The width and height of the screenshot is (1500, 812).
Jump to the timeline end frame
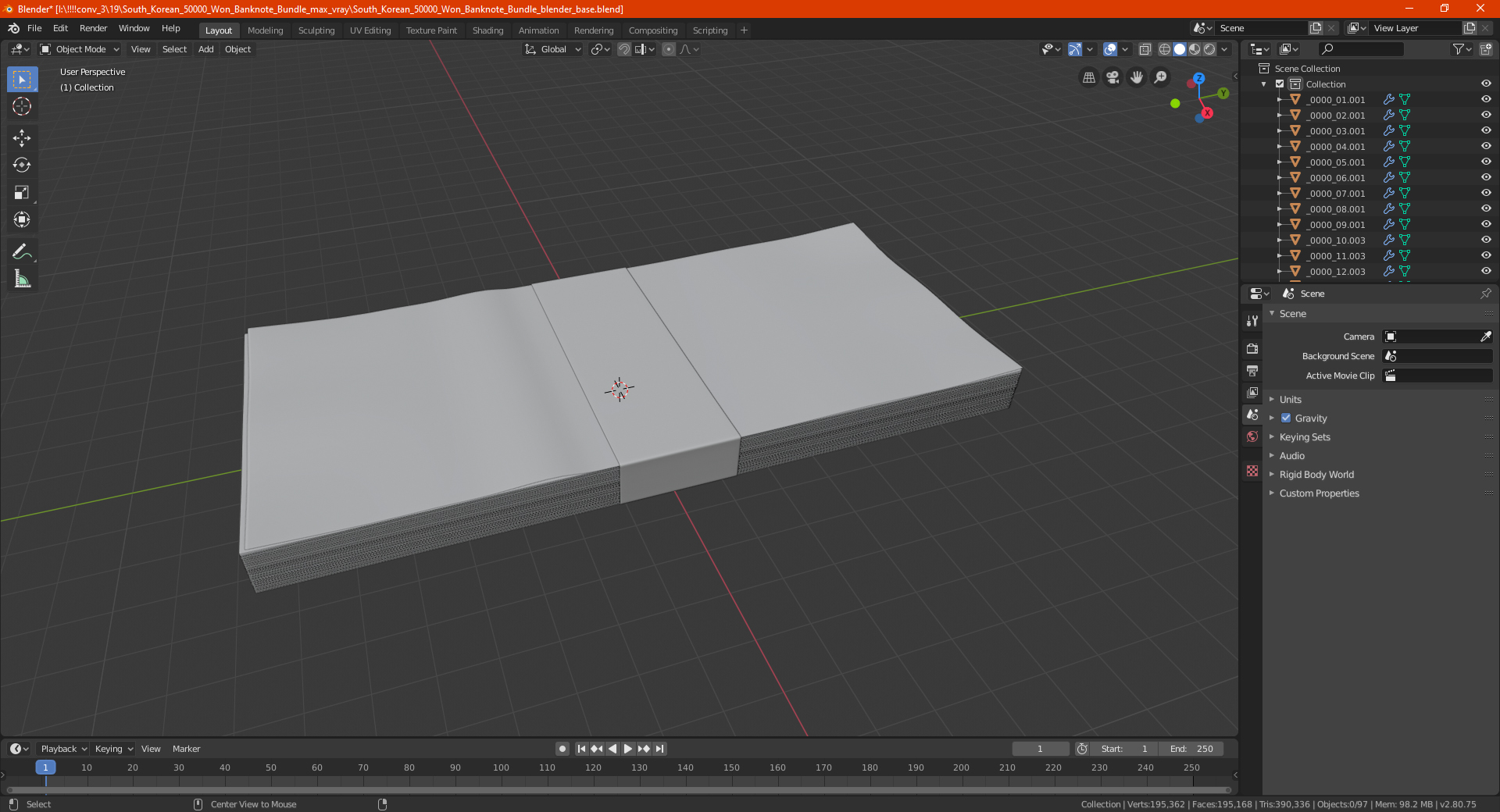(x=659, y=749)
